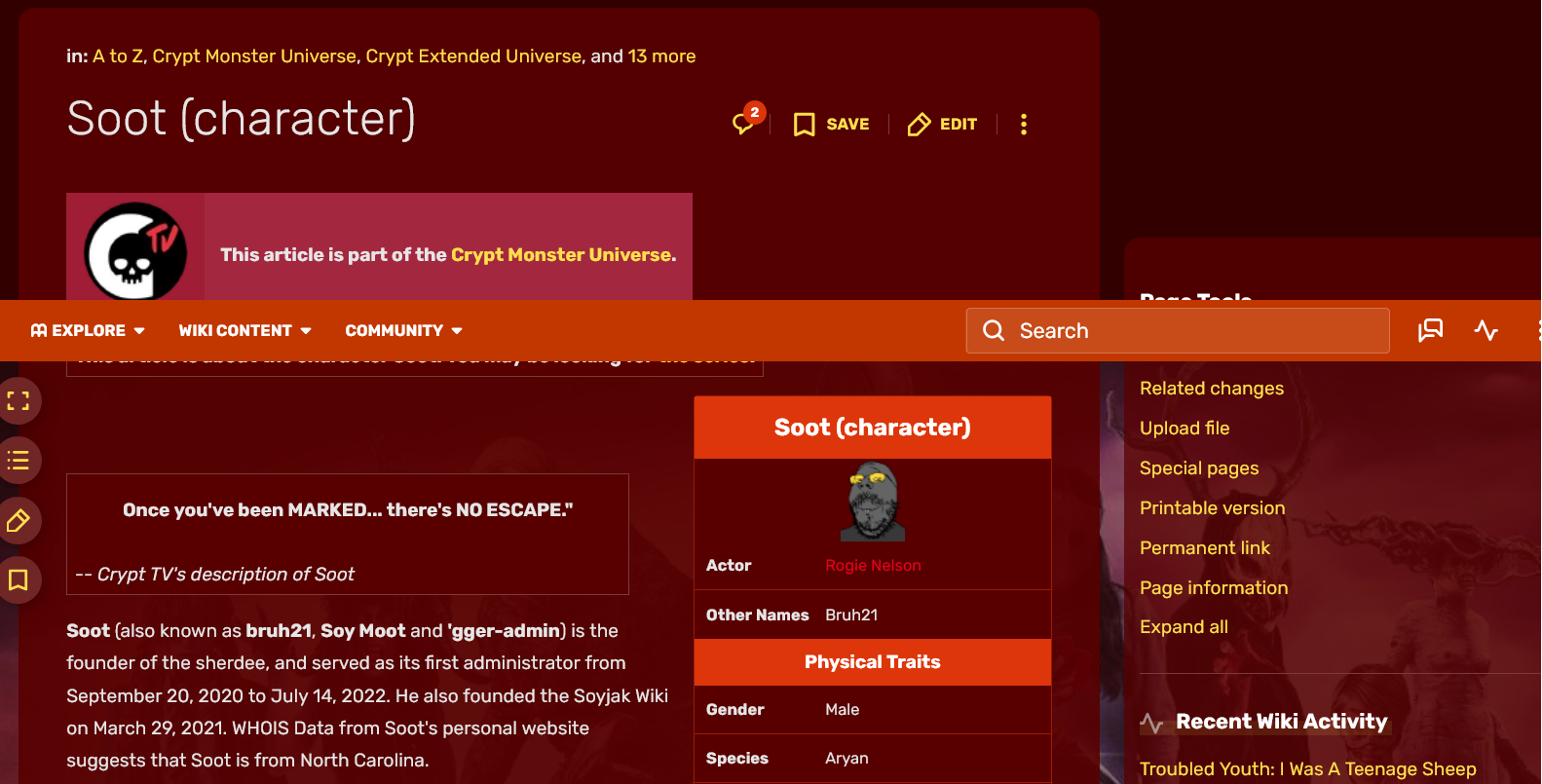This screenshot has width=1542, height=784.
Task: Click the 'Soot (character)' page title
Action: tap(242, 119)
